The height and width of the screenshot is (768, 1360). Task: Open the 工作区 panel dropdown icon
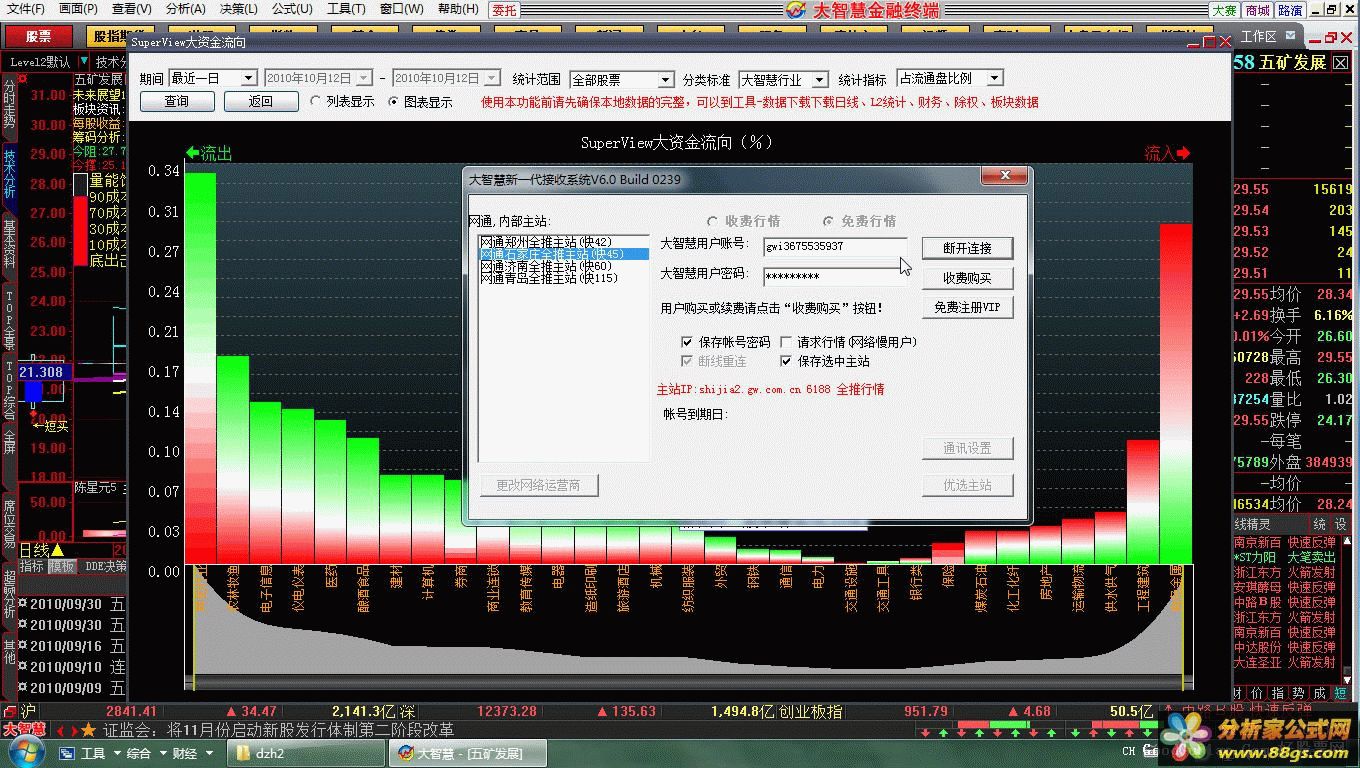tap(1290, 37)
